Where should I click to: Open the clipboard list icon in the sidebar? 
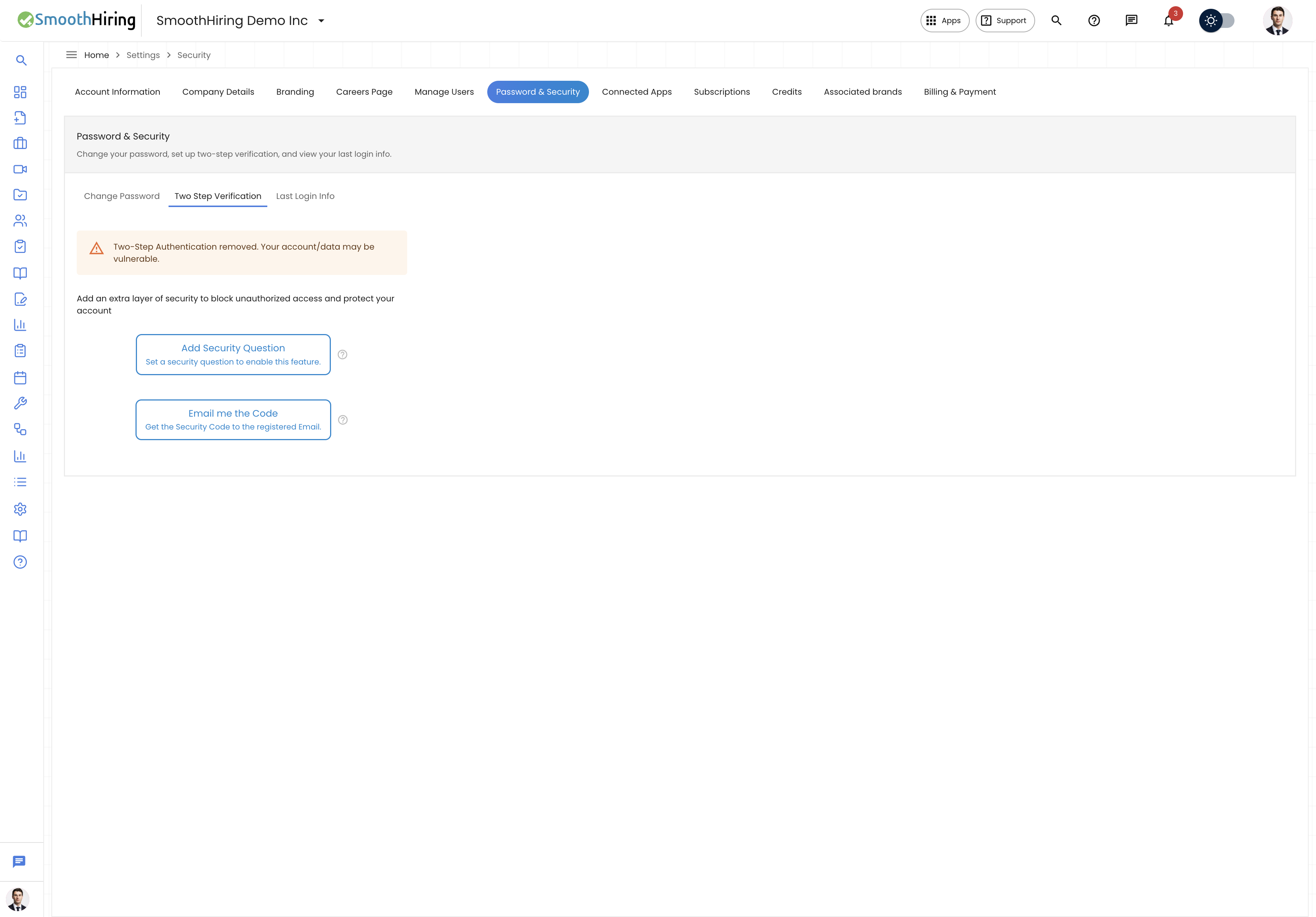[20, 351]
